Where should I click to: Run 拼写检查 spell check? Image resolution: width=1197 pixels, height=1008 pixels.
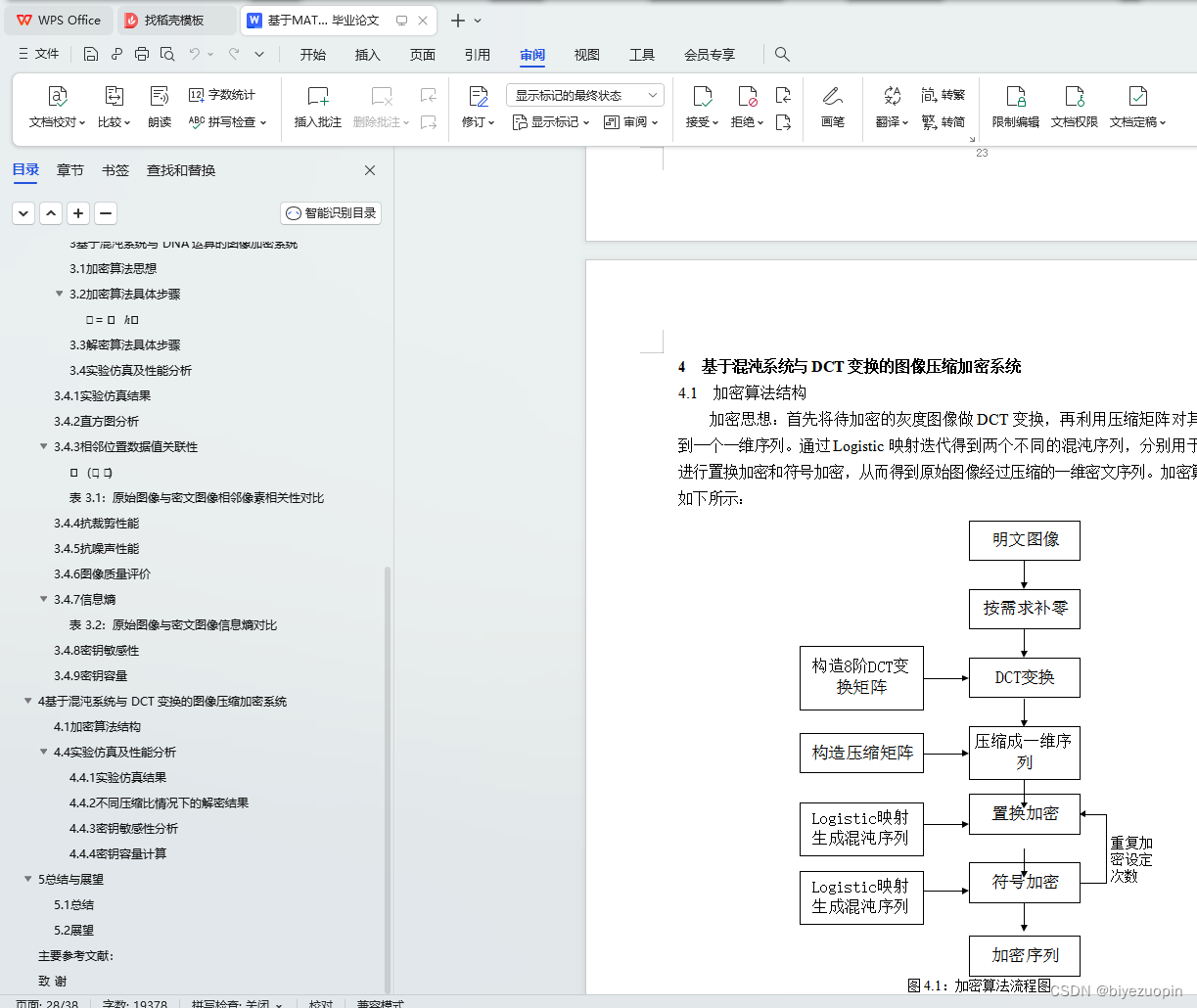227,122
